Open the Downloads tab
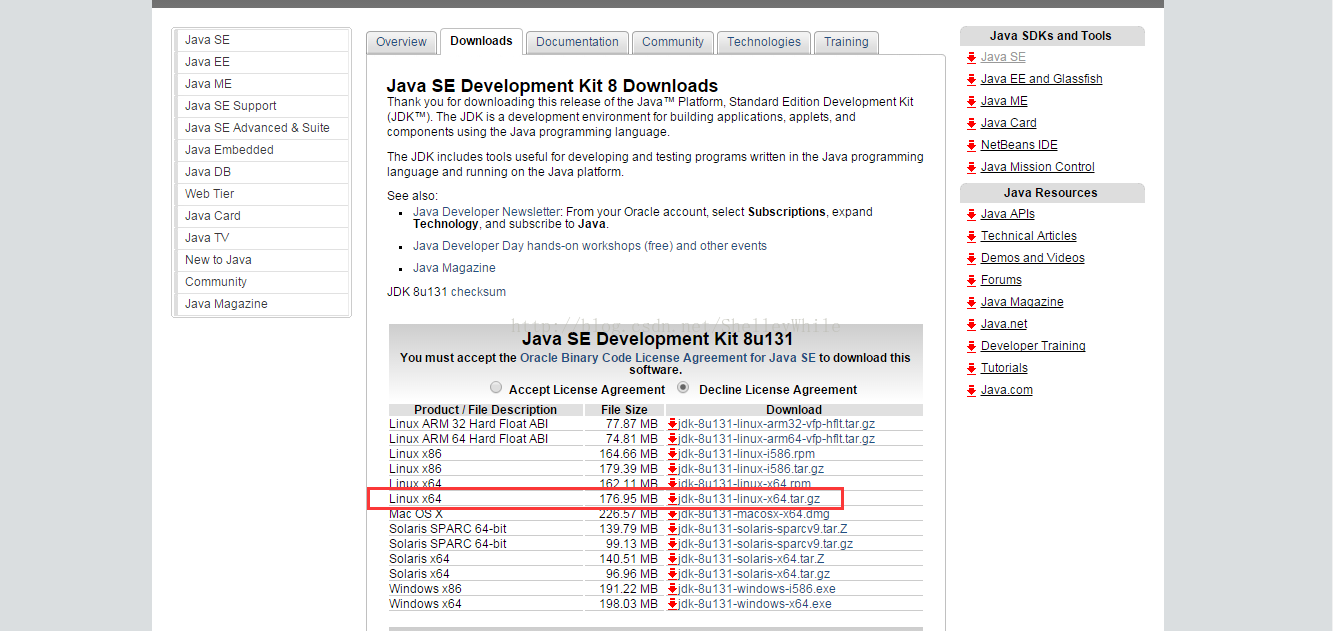Image resolution: width=1333 pixels, height=631 pixels. tap(481, 41)
